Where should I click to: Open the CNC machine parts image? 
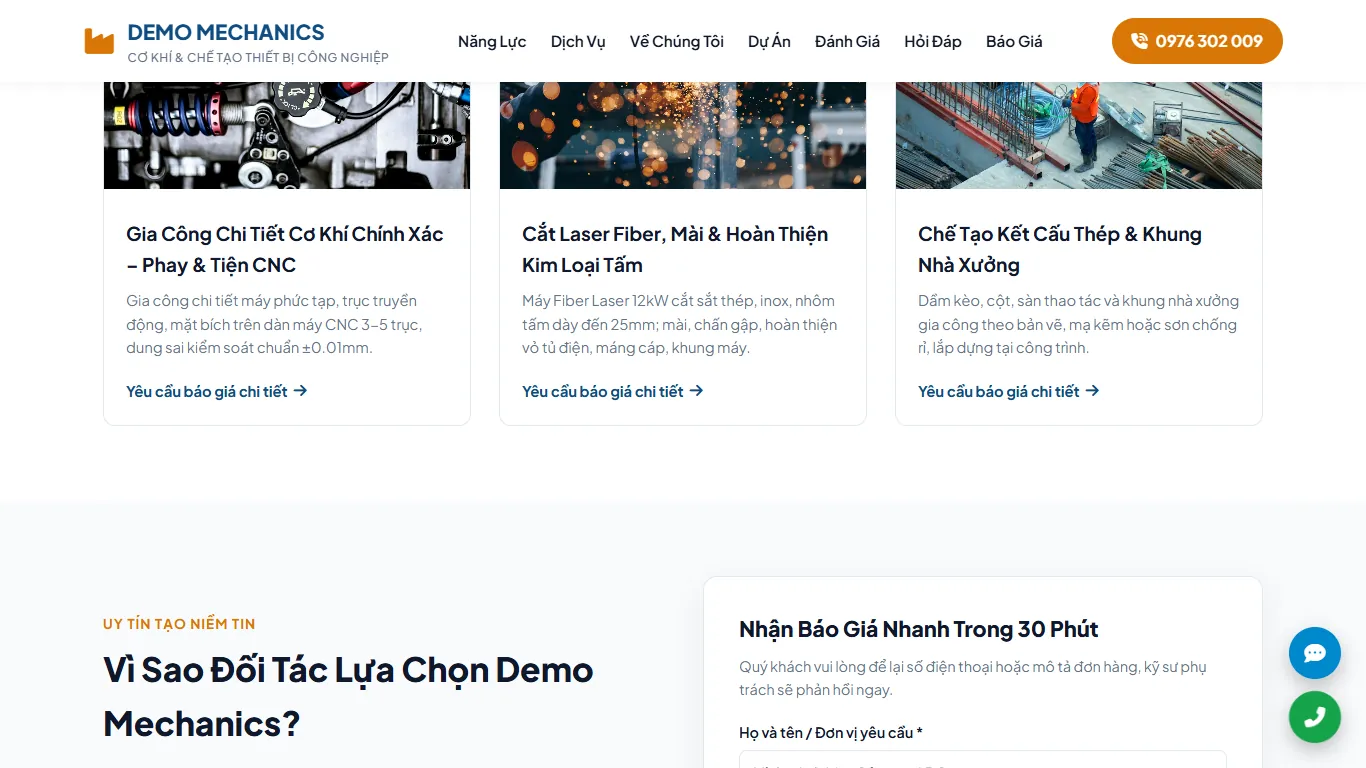click(287, 135)
